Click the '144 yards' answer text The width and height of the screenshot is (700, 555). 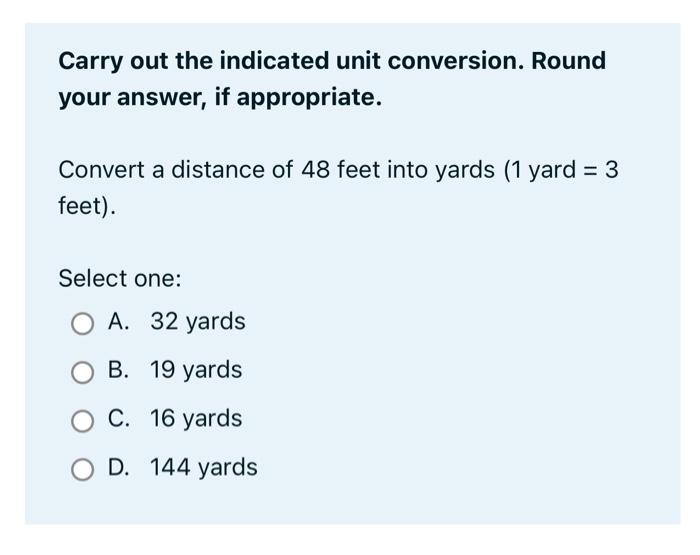[204, 467]
